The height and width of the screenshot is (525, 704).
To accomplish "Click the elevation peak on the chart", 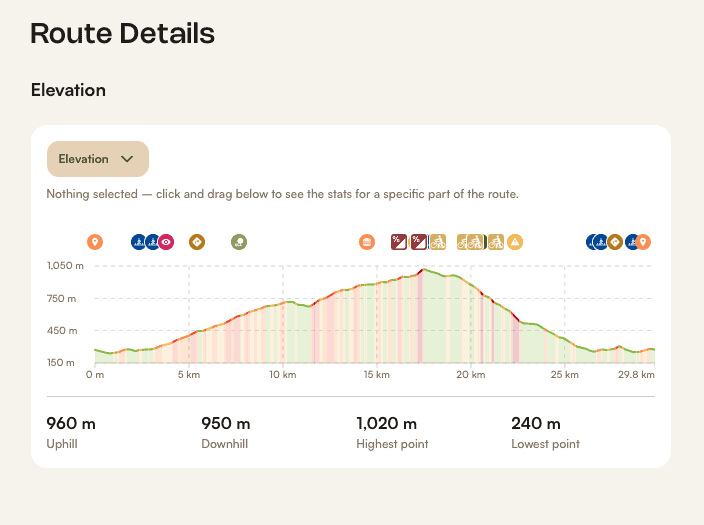I will point(422,270).
